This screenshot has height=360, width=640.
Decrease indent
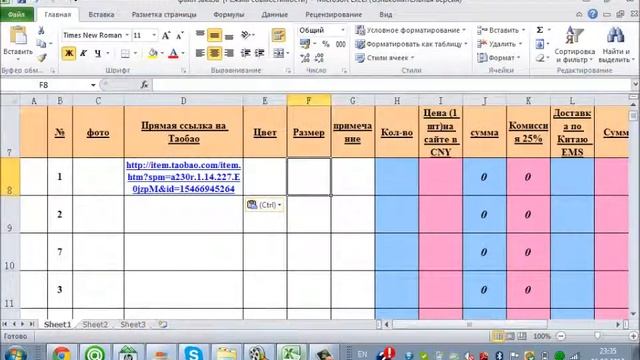tap(245, 53)
